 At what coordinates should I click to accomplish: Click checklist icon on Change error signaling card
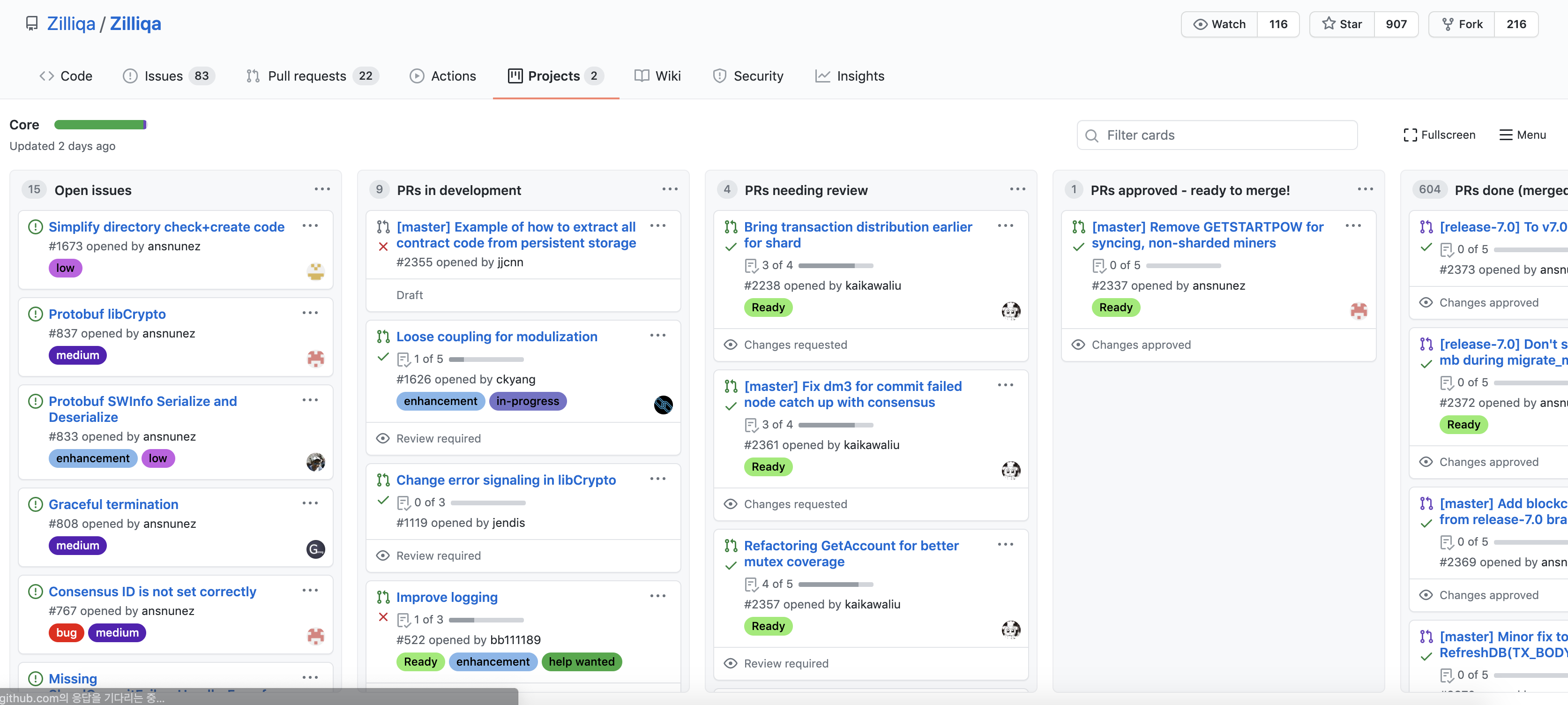[x=403, y=503]
